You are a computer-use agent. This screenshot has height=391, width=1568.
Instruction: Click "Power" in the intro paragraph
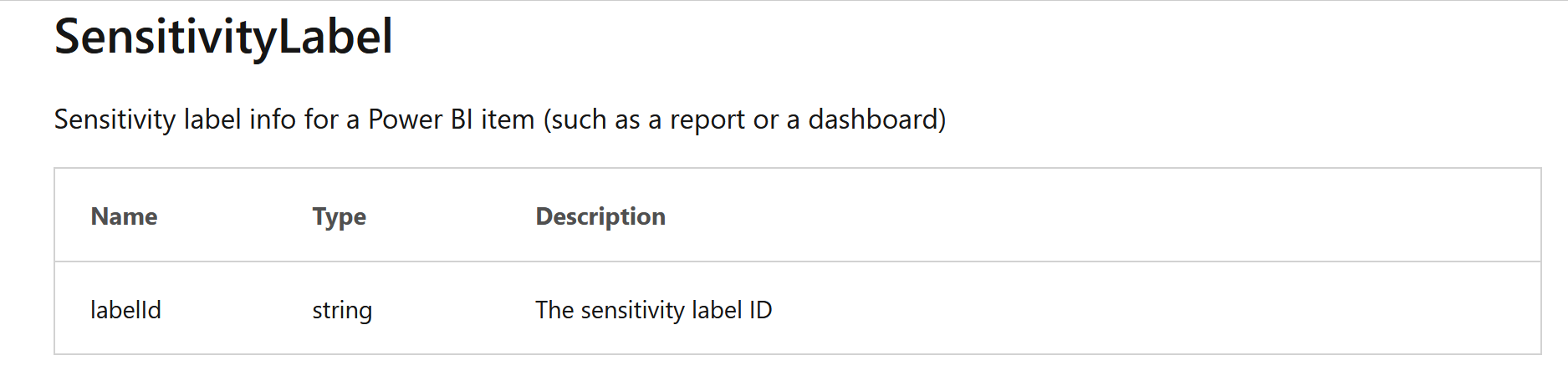pyautogui.click(x=405, y=119)
